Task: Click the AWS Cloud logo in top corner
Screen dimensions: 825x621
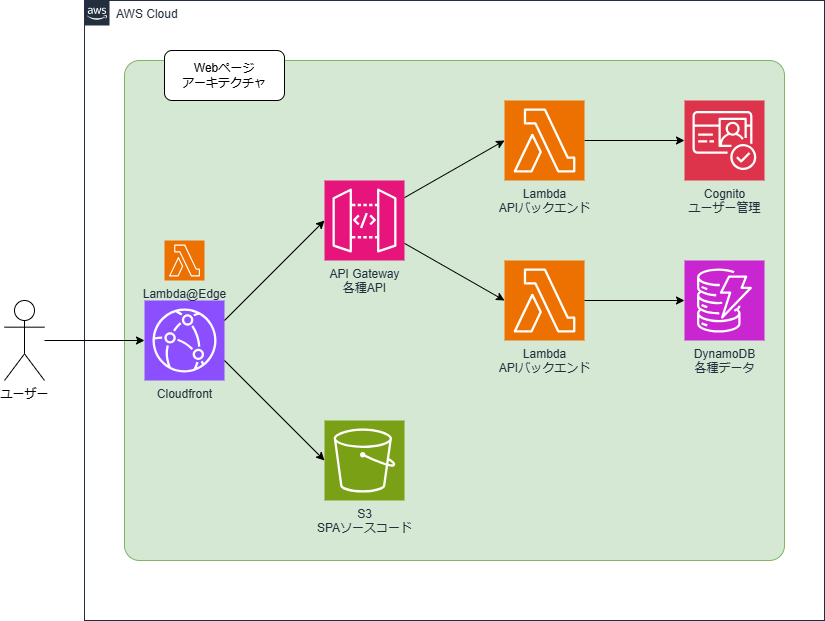Action: (97, 13)
